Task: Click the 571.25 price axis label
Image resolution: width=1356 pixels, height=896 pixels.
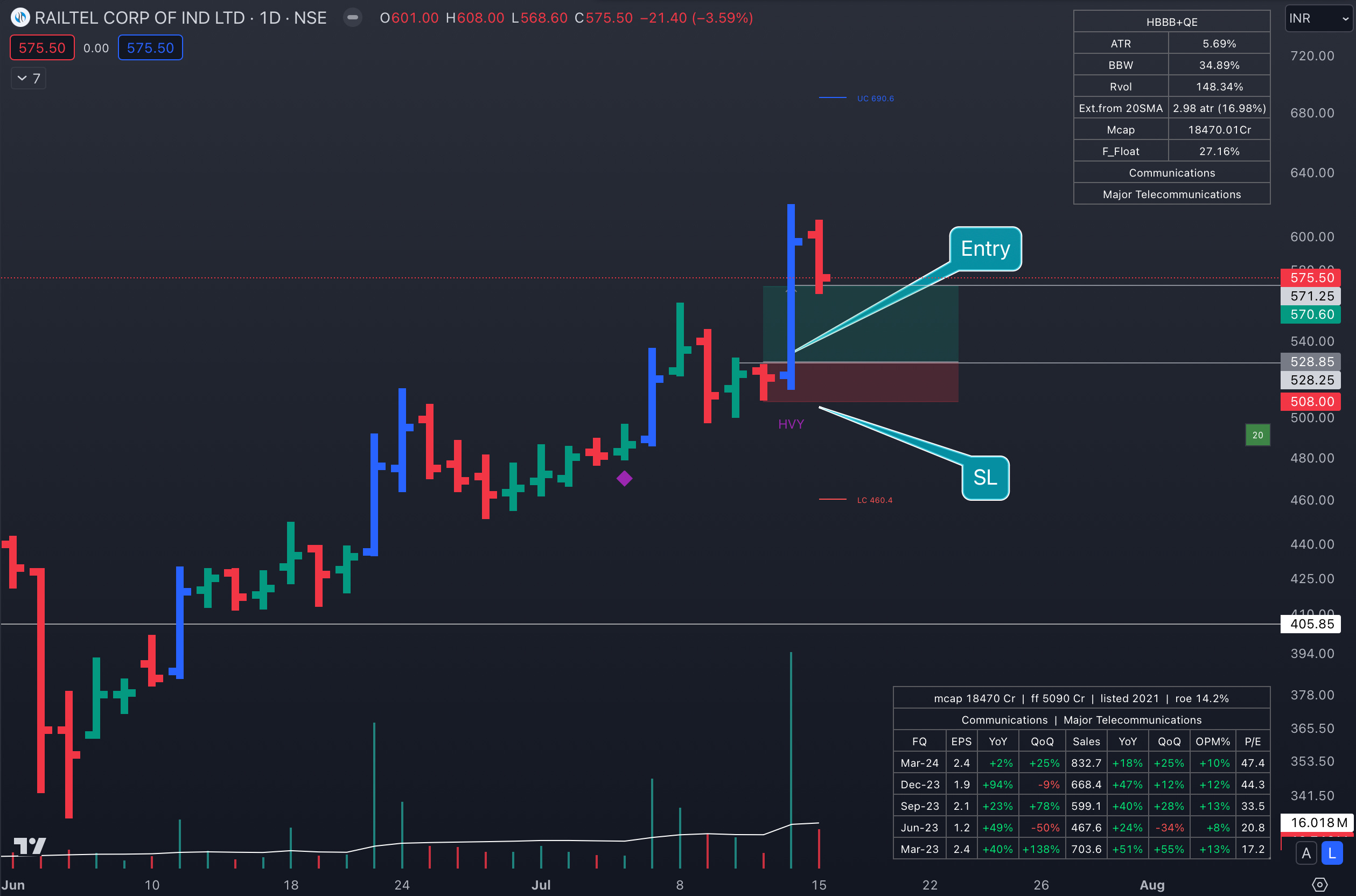Action: [1310, 296]
